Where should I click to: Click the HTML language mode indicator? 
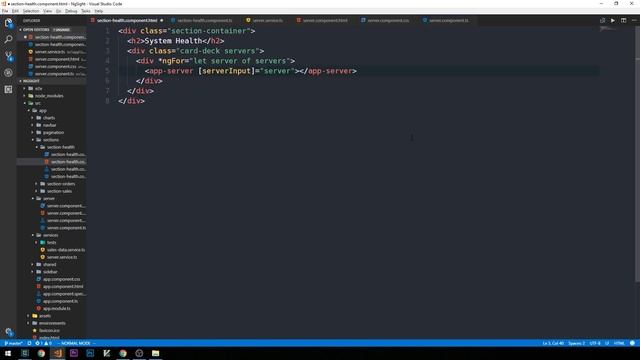[619, 343]
